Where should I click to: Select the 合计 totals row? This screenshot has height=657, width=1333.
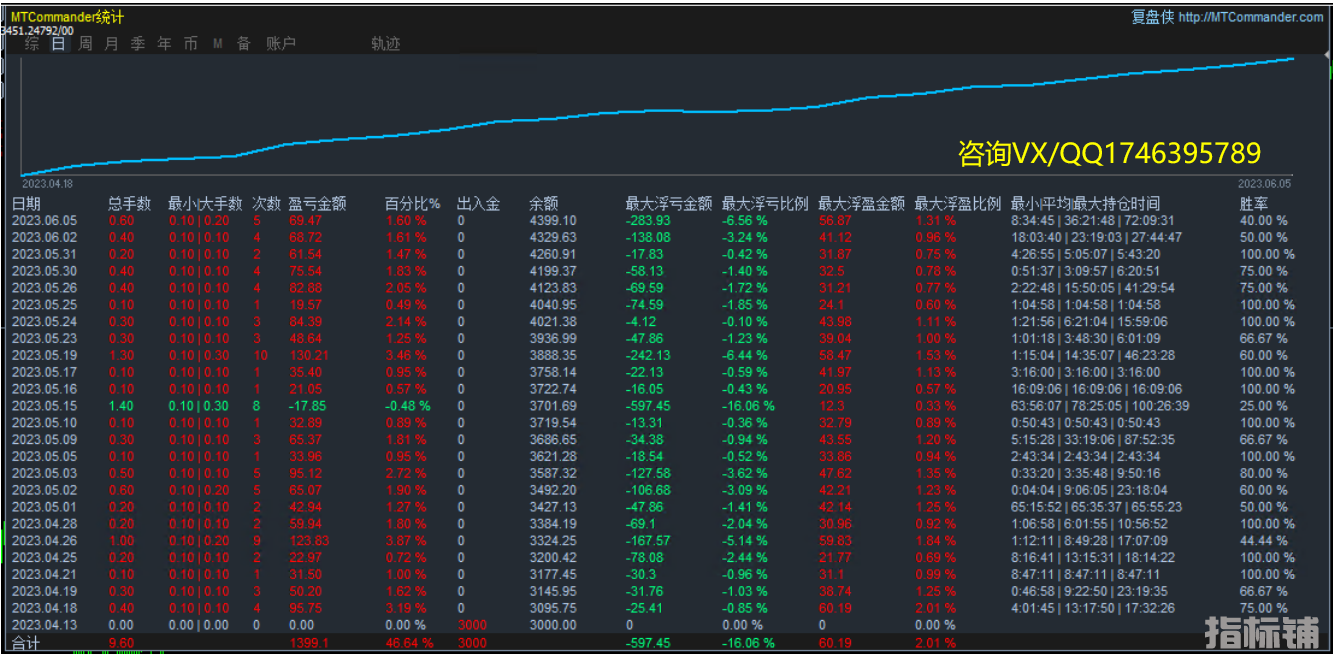(27, 643)
